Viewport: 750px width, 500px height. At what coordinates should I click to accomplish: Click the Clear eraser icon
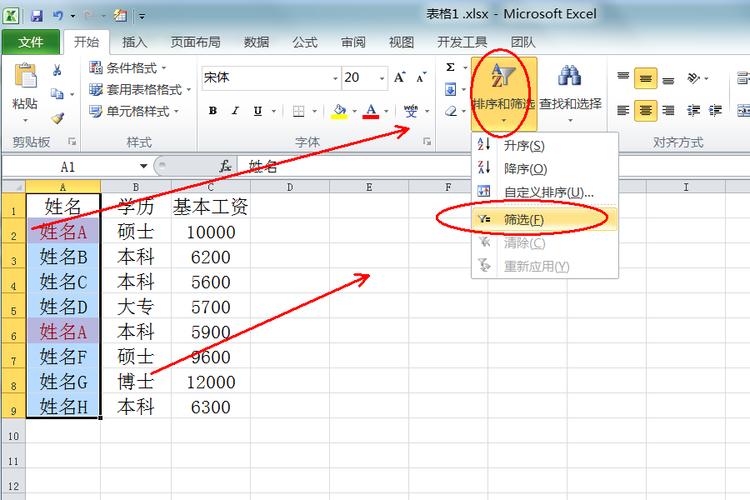(x=451, y=111)
